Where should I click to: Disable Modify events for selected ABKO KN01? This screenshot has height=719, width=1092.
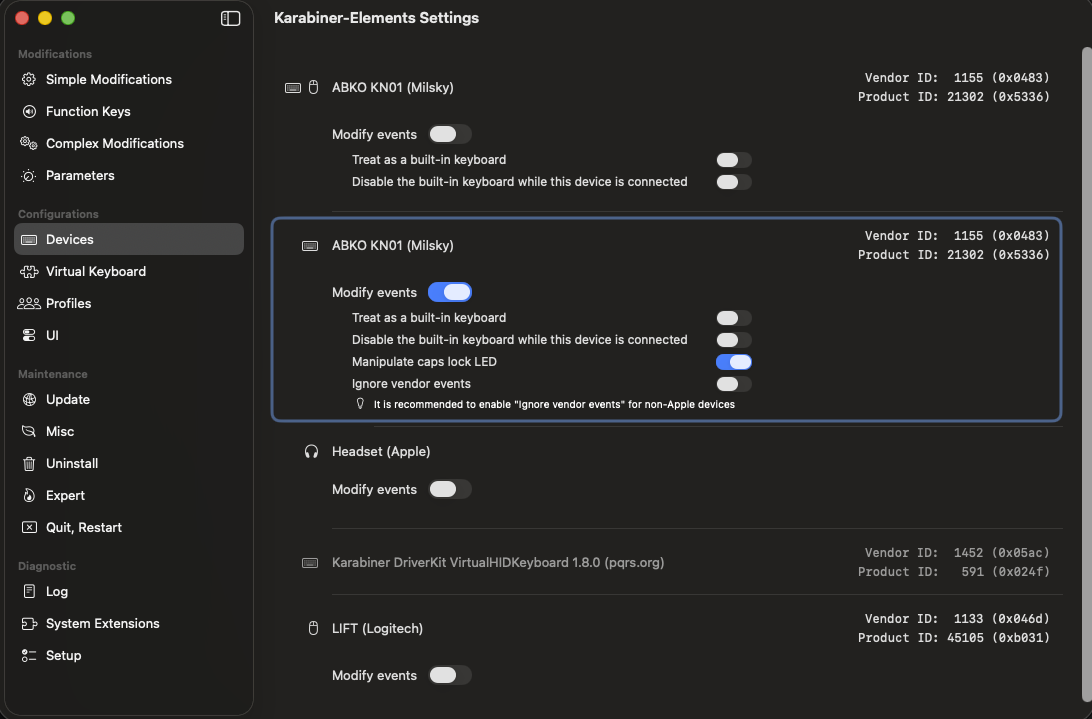pyautogui.click(x=450, y=293)
